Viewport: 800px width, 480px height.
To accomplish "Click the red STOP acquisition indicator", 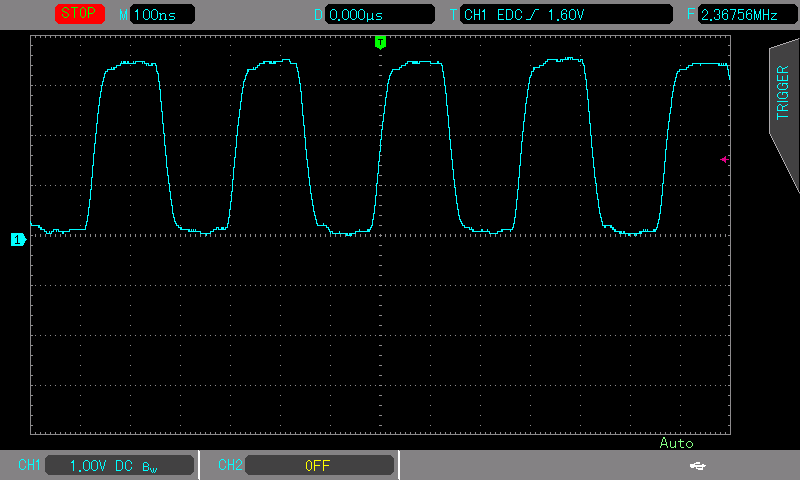I will pos(82,14).
